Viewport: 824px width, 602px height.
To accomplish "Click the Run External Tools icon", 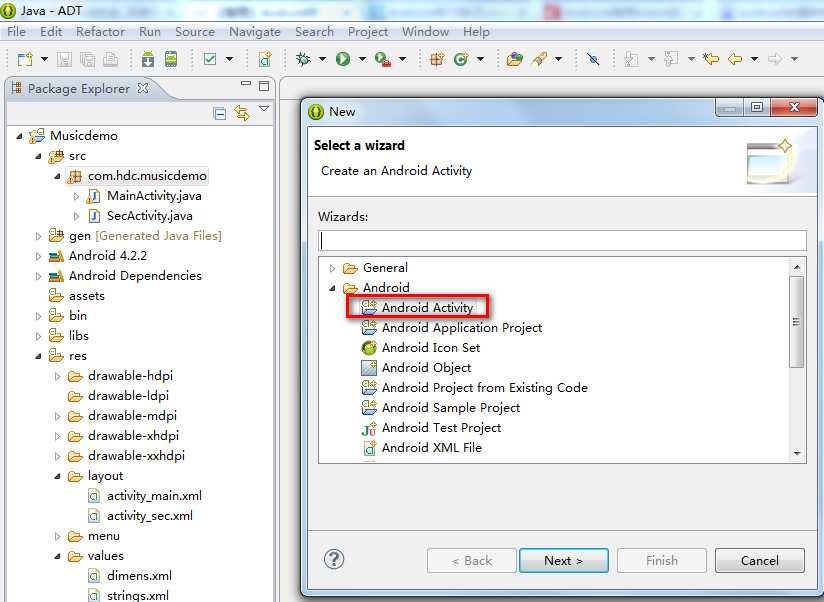I will pyautogui.click(x=383, y=59).
